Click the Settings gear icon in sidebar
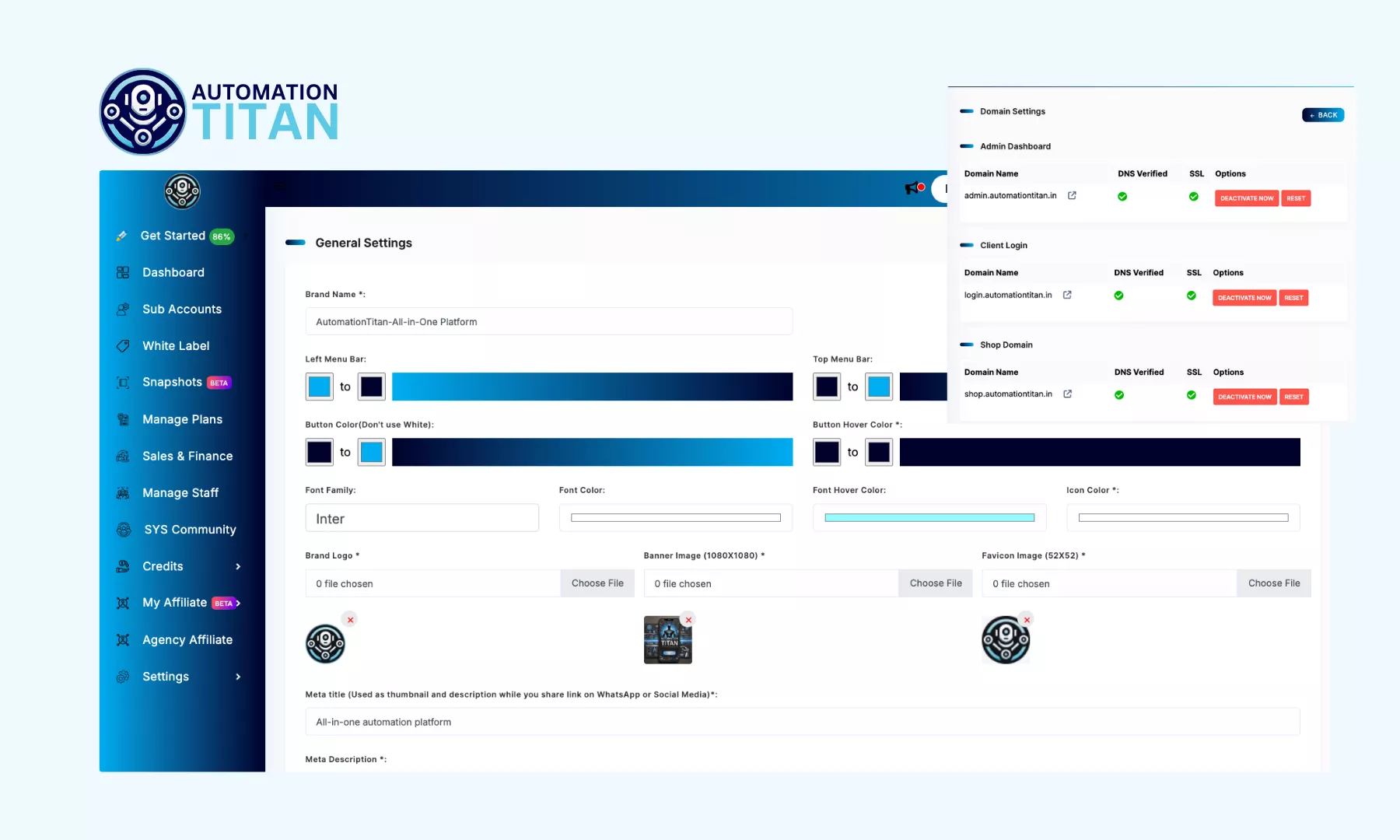This screenshot has width=1400, height=840. 123,677
